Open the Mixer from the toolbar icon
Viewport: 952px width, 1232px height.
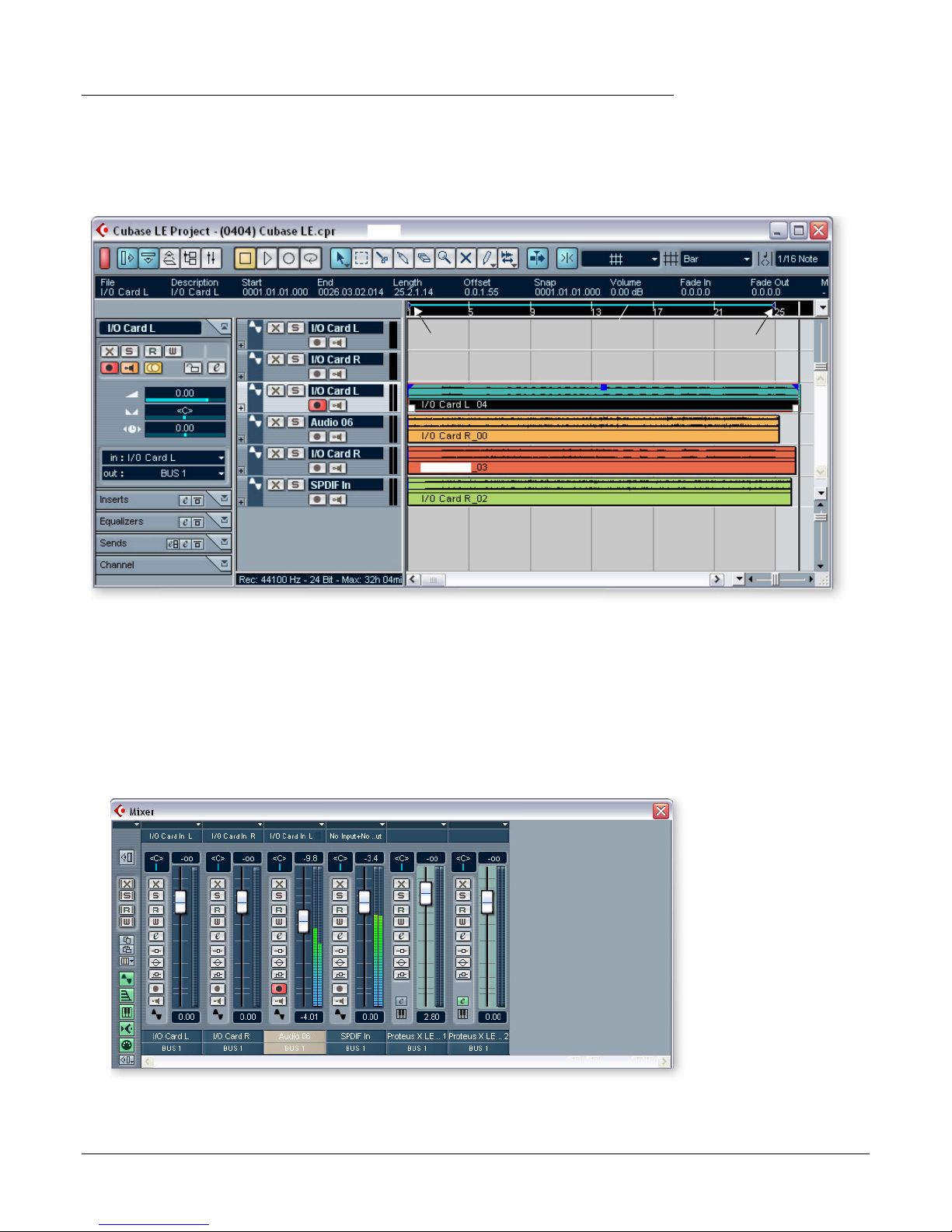point(211,259)
